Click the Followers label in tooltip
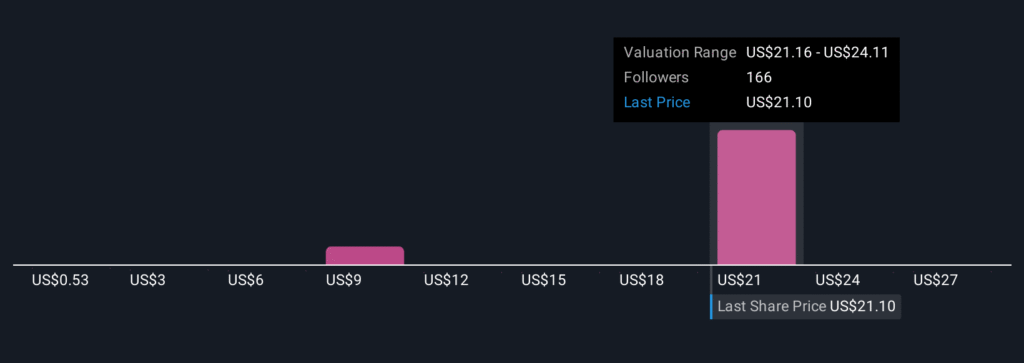Screen dimensions: 1024x363 pyautogui.click(x=656, y=78)
